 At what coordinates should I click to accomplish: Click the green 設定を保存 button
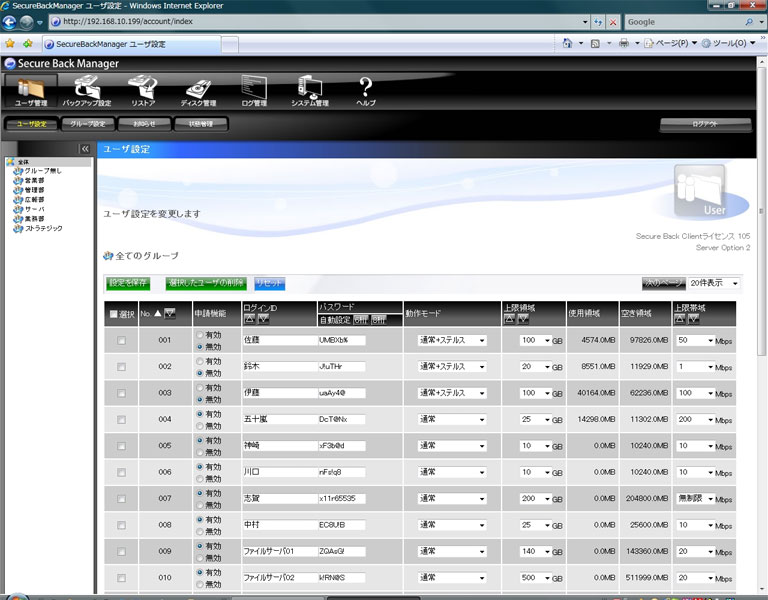tap(128, 284)
